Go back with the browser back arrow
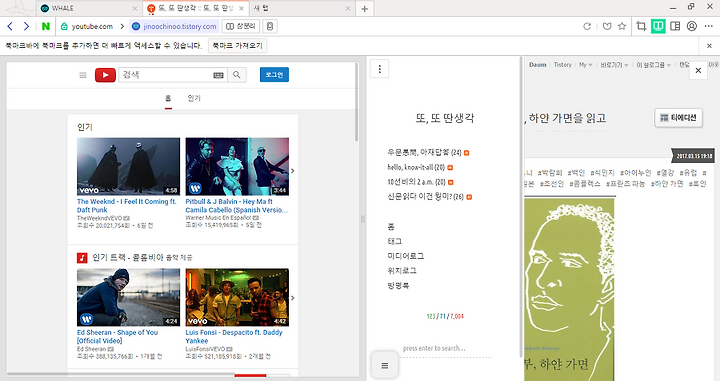Viewport: 720px width, 381px height. click(x=10, y=26)
